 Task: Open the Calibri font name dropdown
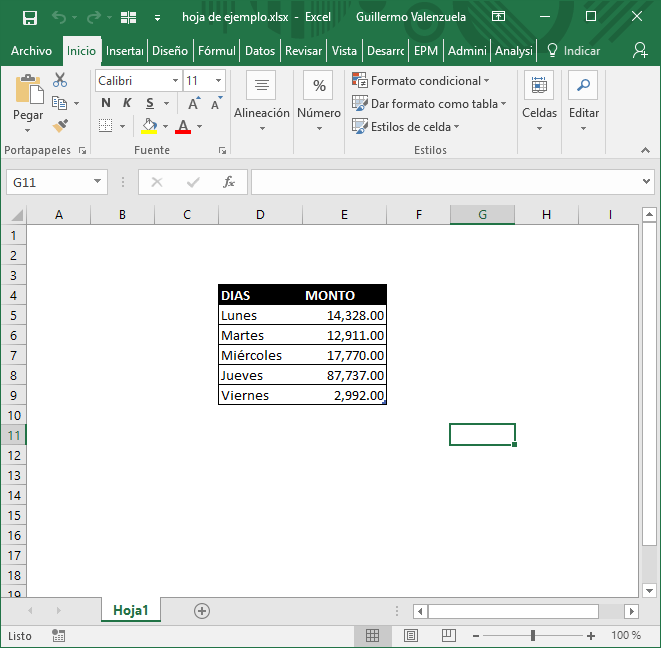(175, 81)
